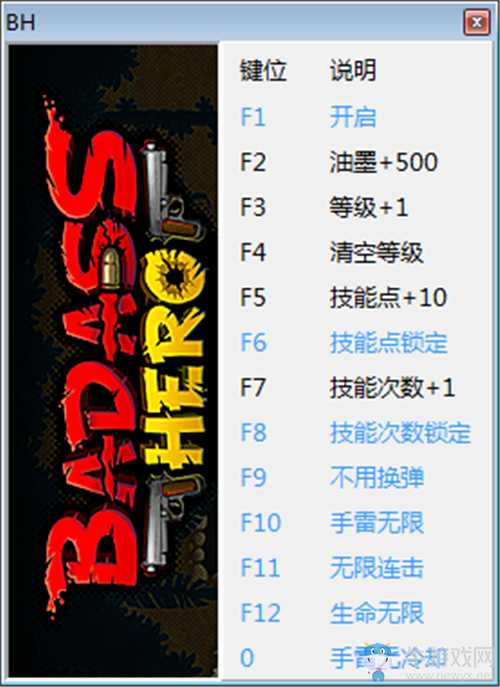The width and height of the screenshot is (500, 687).
Task: Enable the 技能次数锁定 option
Action: click(x=401, y=432)
